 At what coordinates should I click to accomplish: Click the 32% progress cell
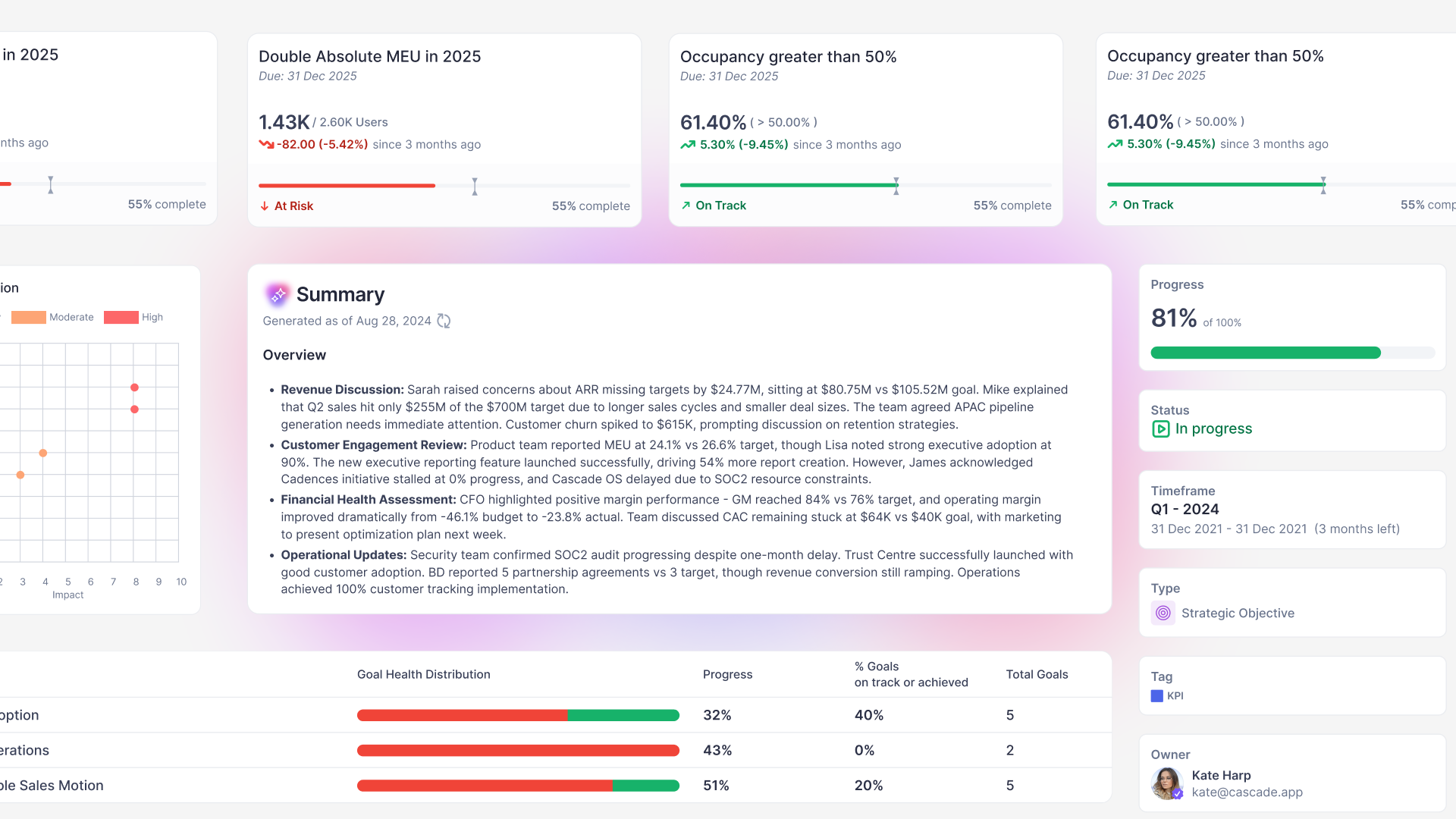tap(717, 715)
